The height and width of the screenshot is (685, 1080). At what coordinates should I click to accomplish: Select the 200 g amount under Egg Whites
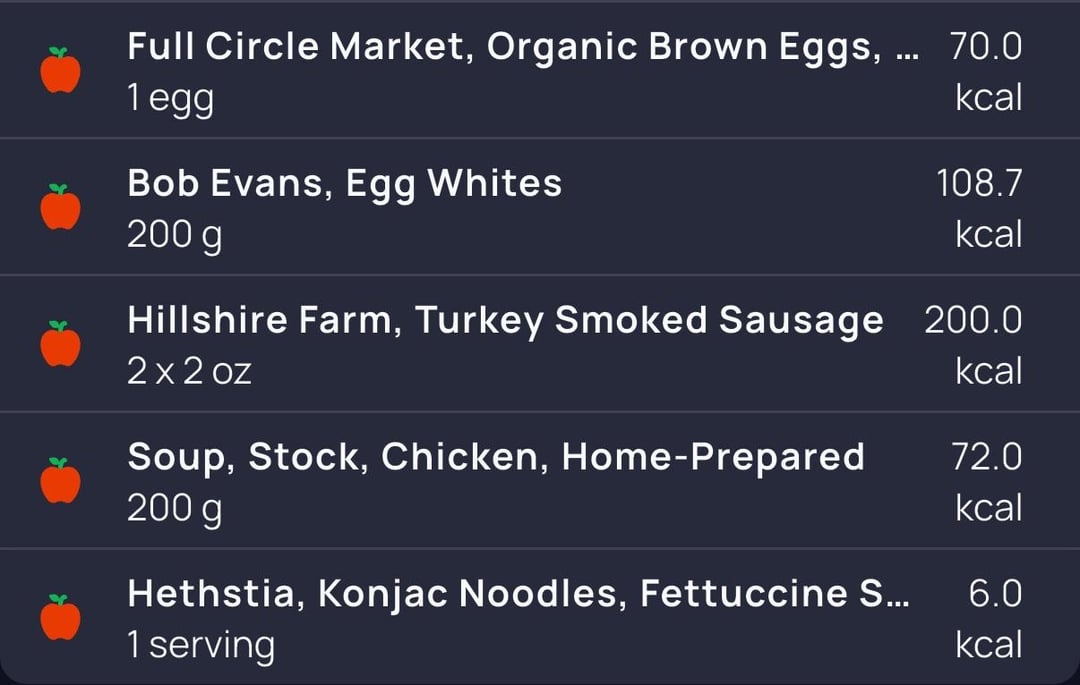(x=175, y=236)
